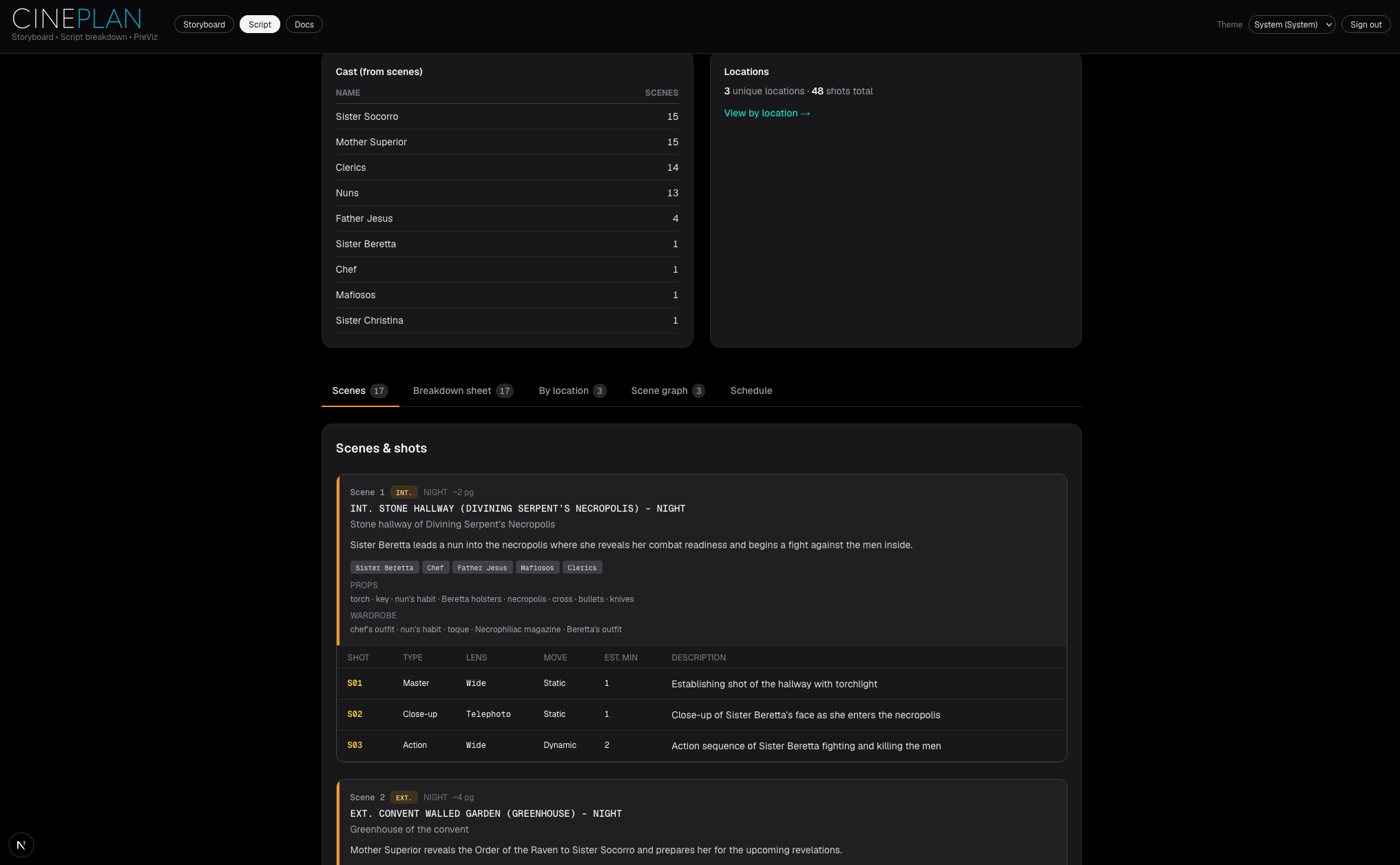
Task: Open the Storyboard section
Action: 204,24
